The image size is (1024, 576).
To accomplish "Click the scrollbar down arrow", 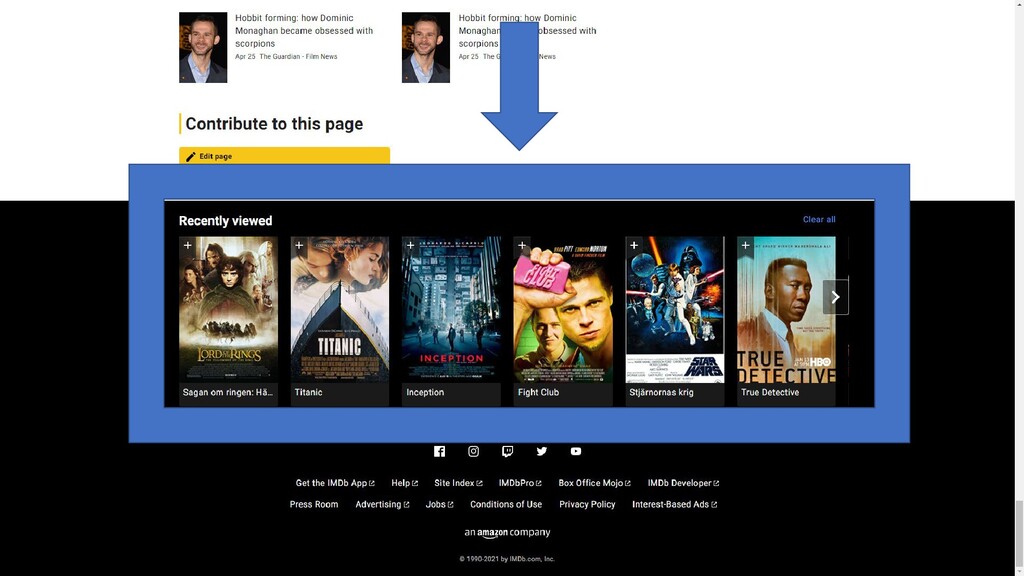I will 1019,572.
